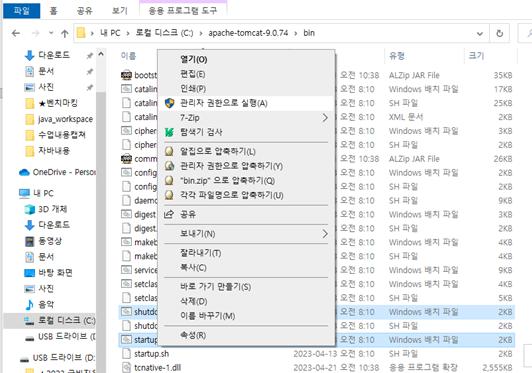Click 내 PC in the address breadcrumb

(x=110, y=33)
